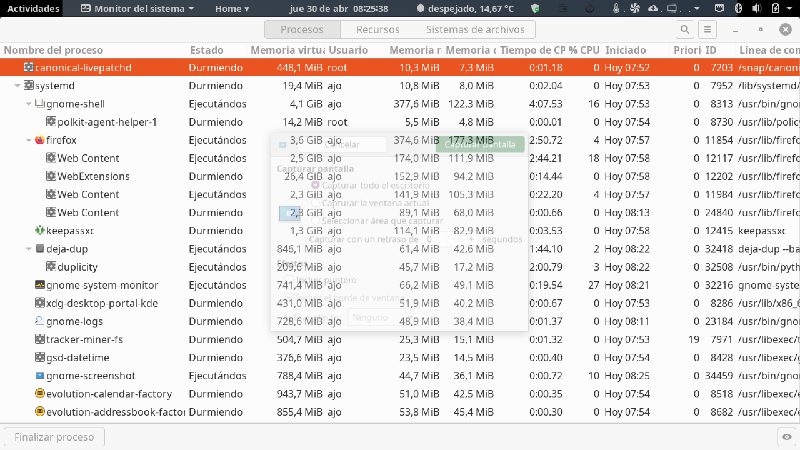Screen dimensions: 800x450
Task: Select the keepassxc process row
Action: [400, 231]
